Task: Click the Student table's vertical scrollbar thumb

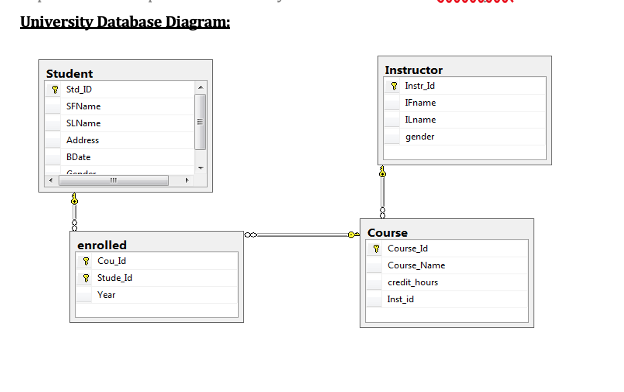Action: coord(200,122)
